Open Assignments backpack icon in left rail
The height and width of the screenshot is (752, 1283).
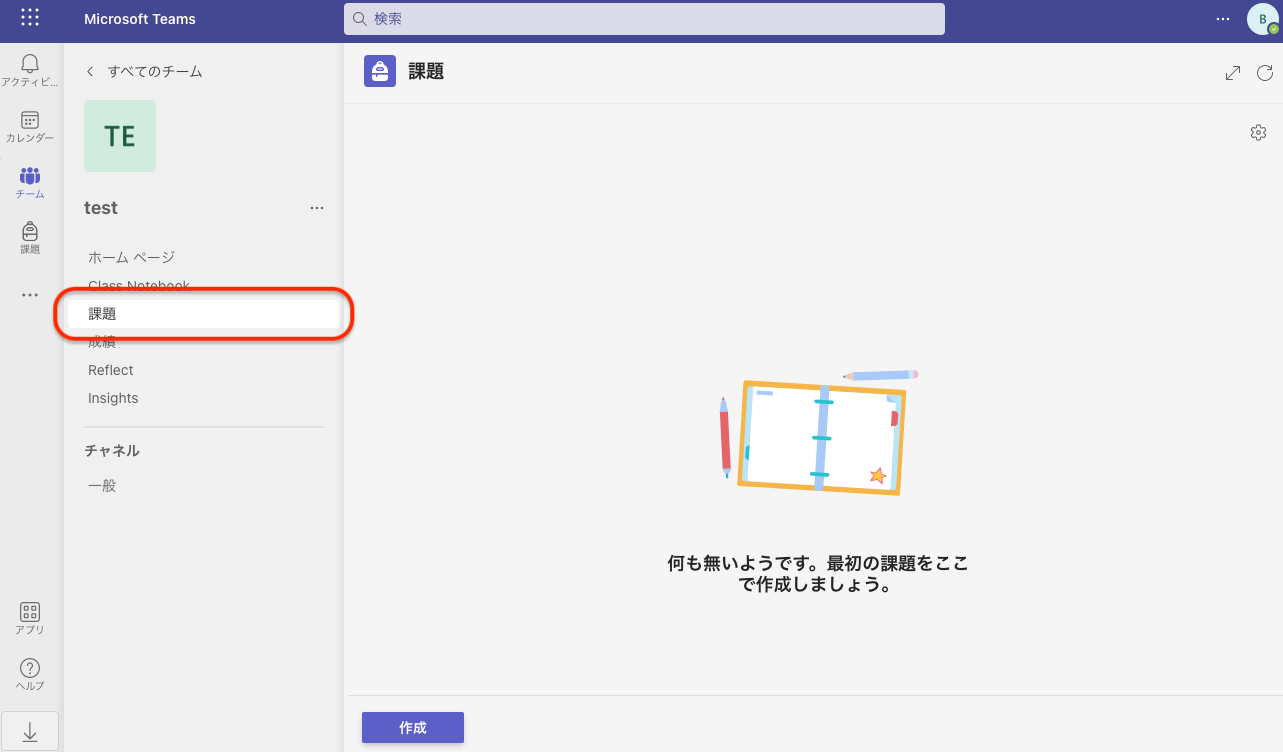pos(30,237)
